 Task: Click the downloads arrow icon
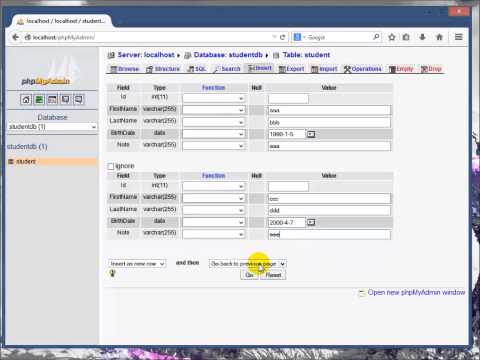point(422,37)
